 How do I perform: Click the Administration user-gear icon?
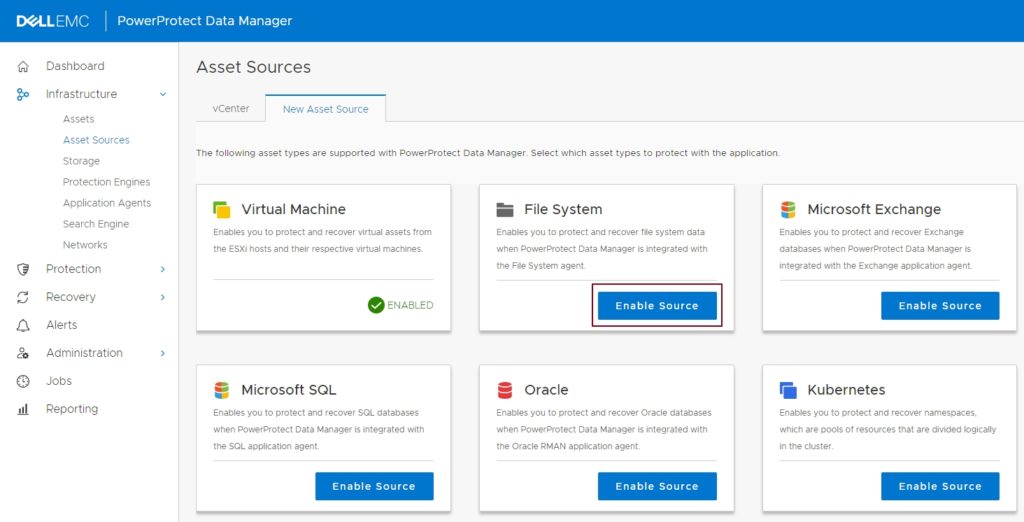[23, 353]
